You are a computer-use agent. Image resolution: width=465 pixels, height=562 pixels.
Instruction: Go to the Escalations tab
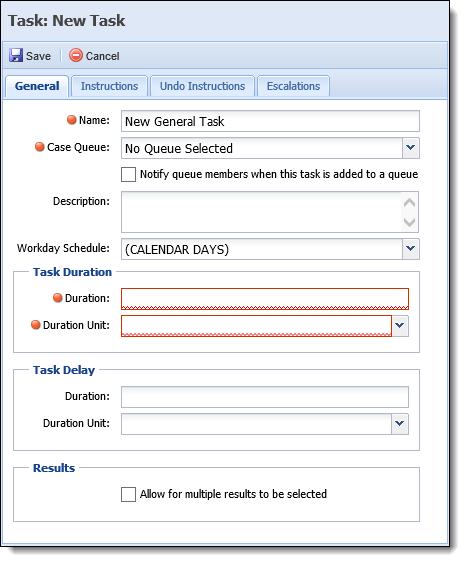pyautogui.click(x=293, y=86)
